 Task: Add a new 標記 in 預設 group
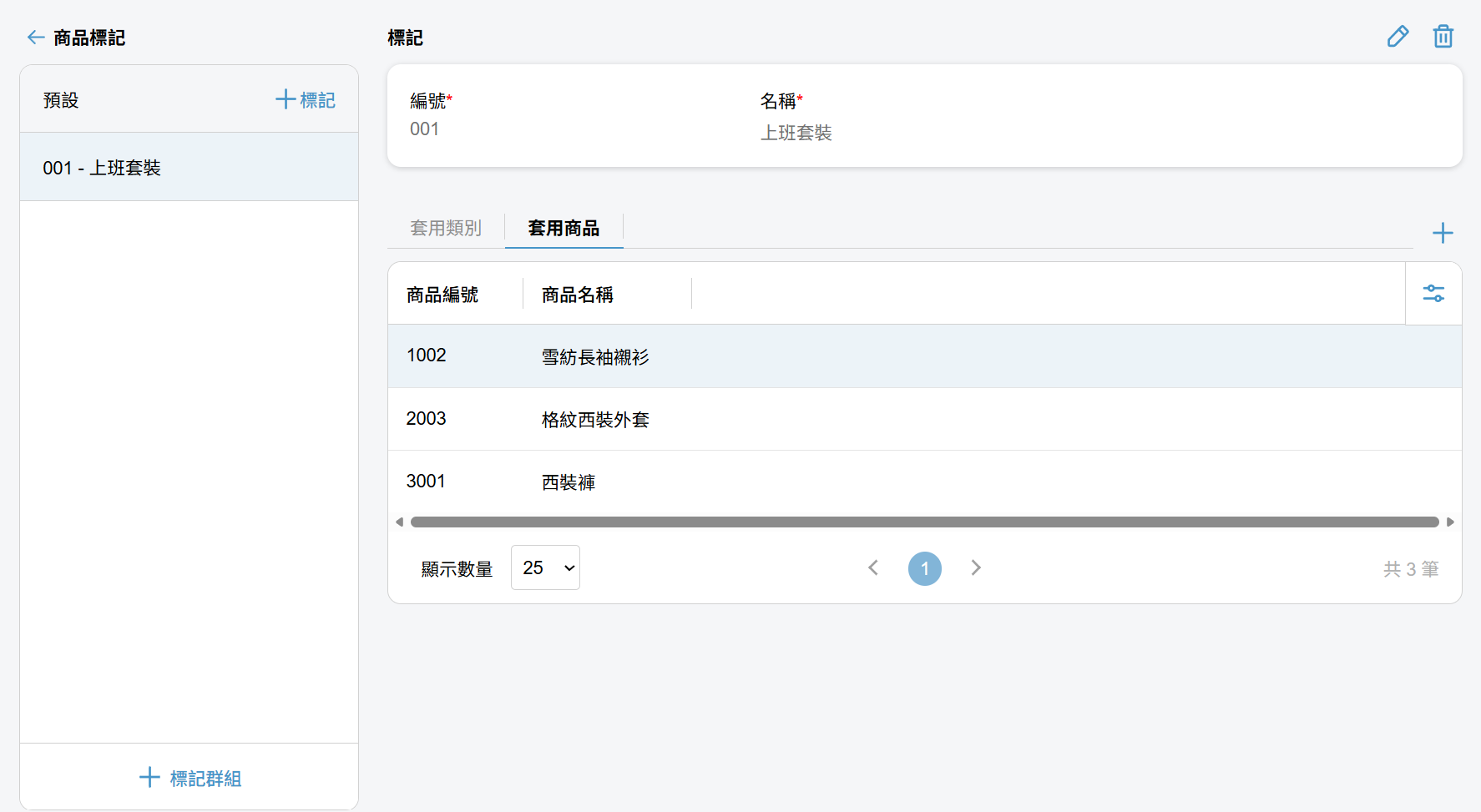pyautogui.click(x=306, y=100)
